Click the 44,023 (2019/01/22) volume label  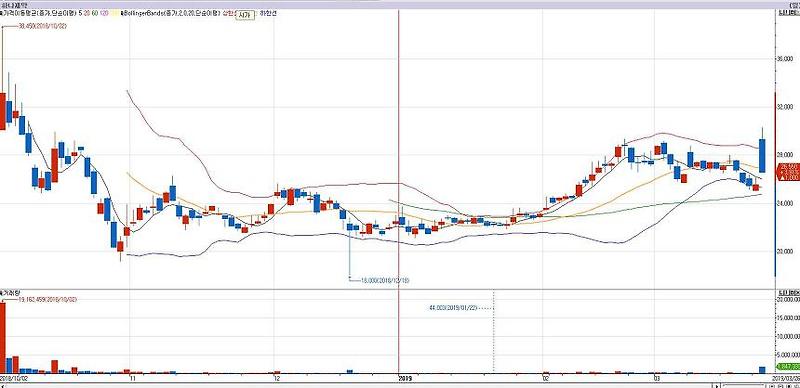[x=454, y=308]
